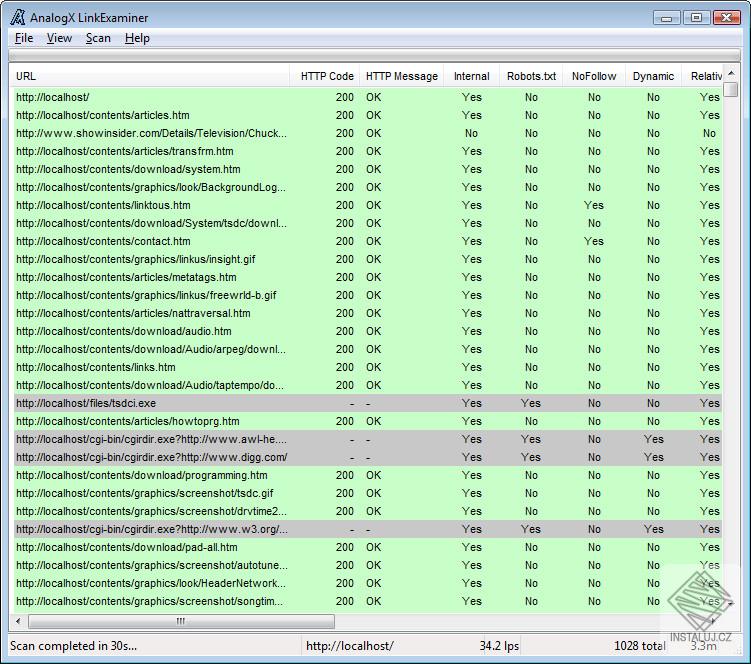
Task: Select the look/BackgroundLog... row
Action: 367,187
